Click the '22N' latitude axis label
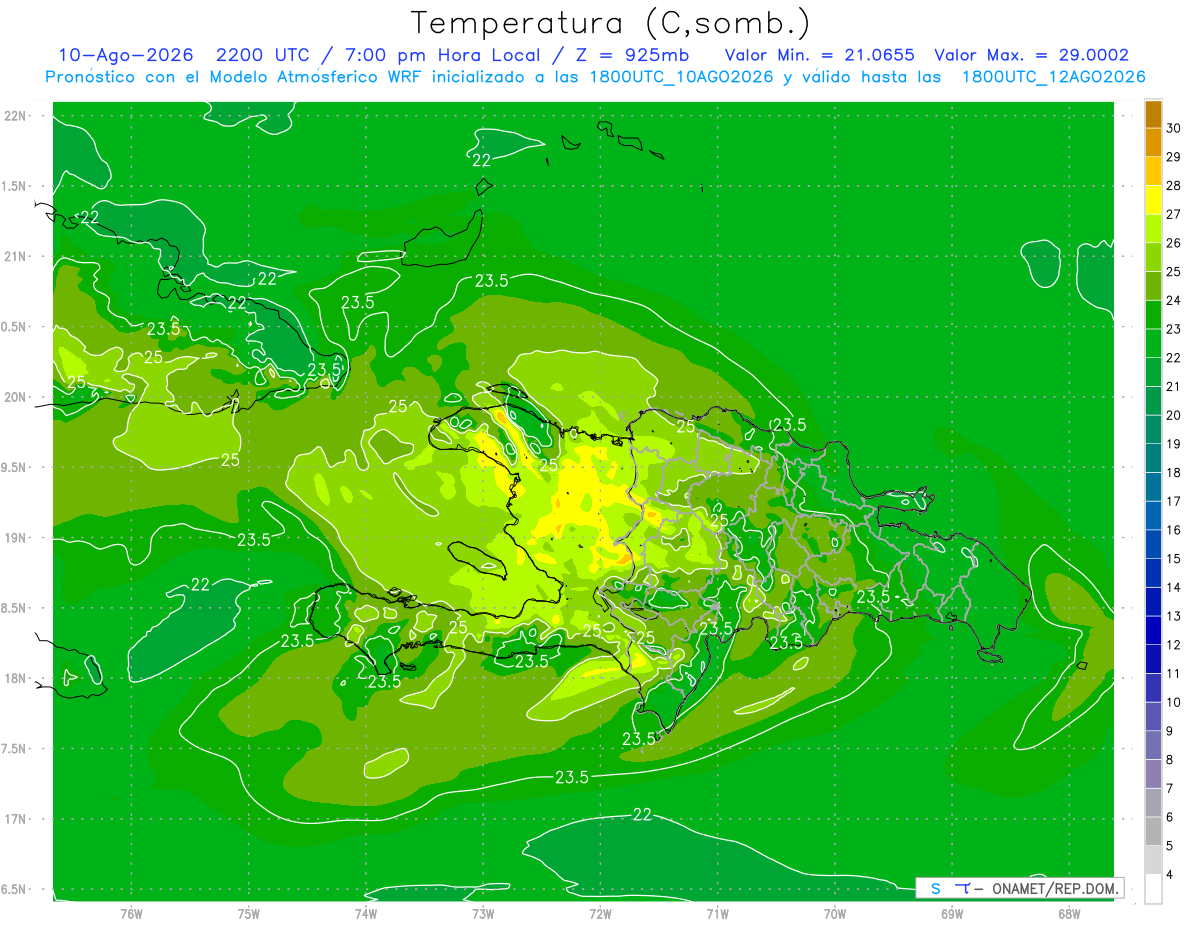 pyautogui.click(x=15, y=116)
